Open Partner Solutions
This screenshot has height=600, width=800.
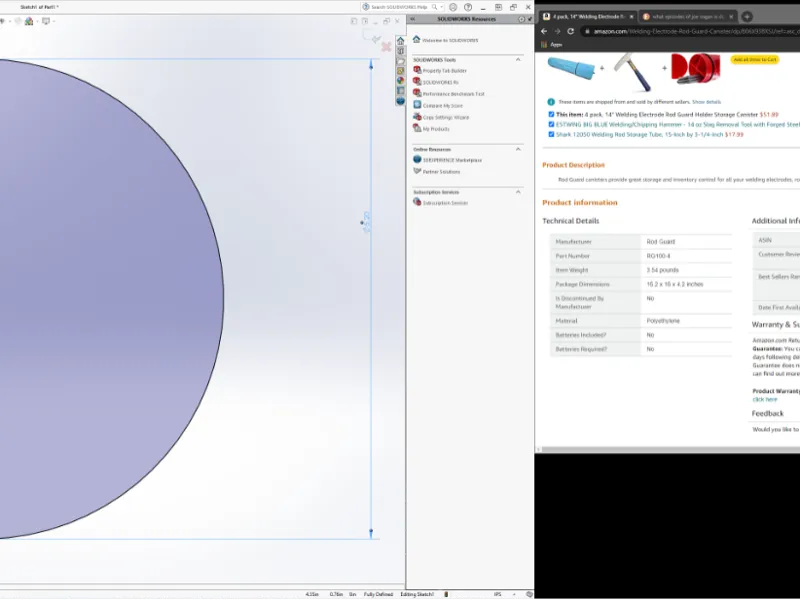point(437,171)
